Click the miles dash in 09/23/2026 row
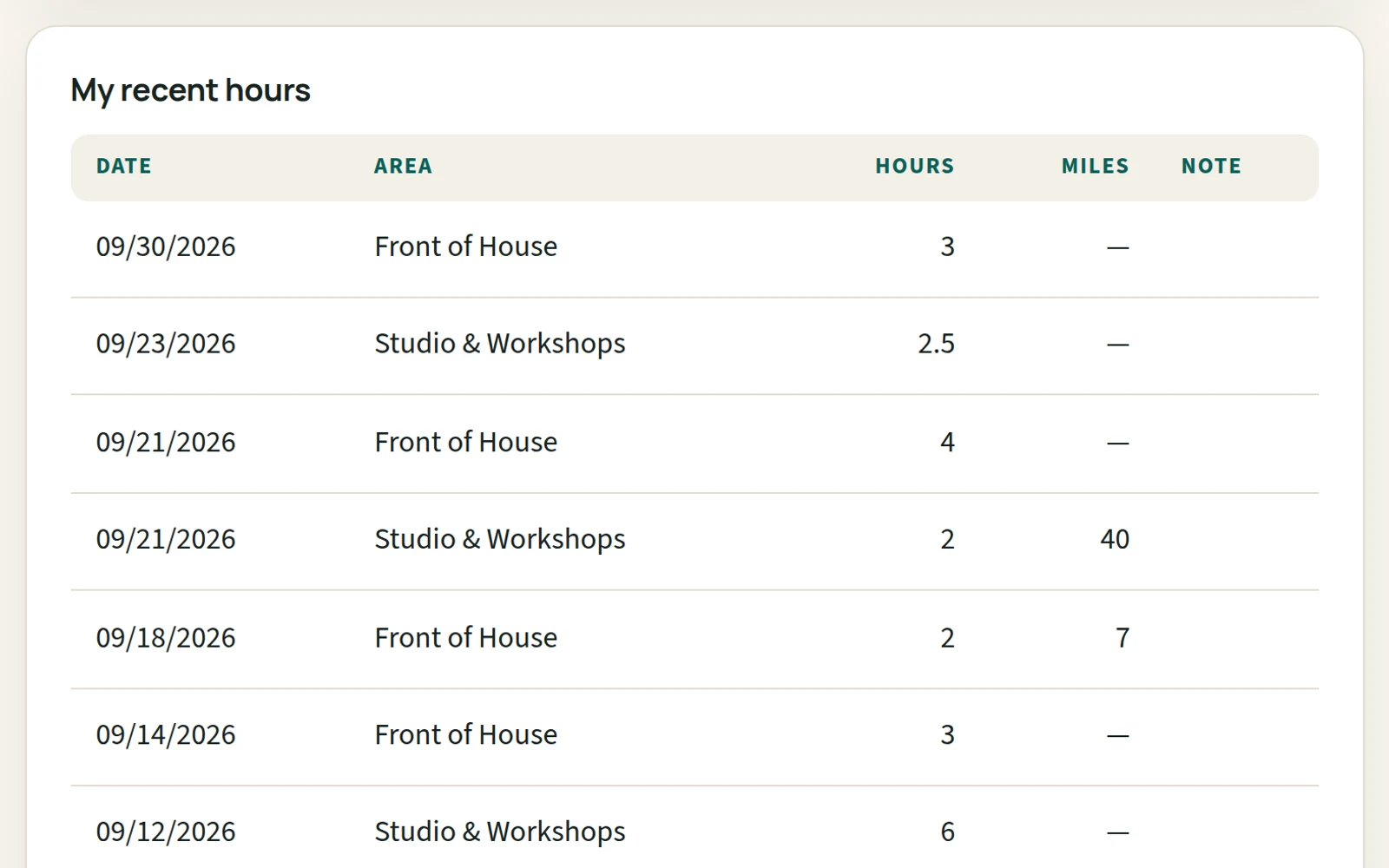This screenshot has width=1389, height=868. [1118, 345]
